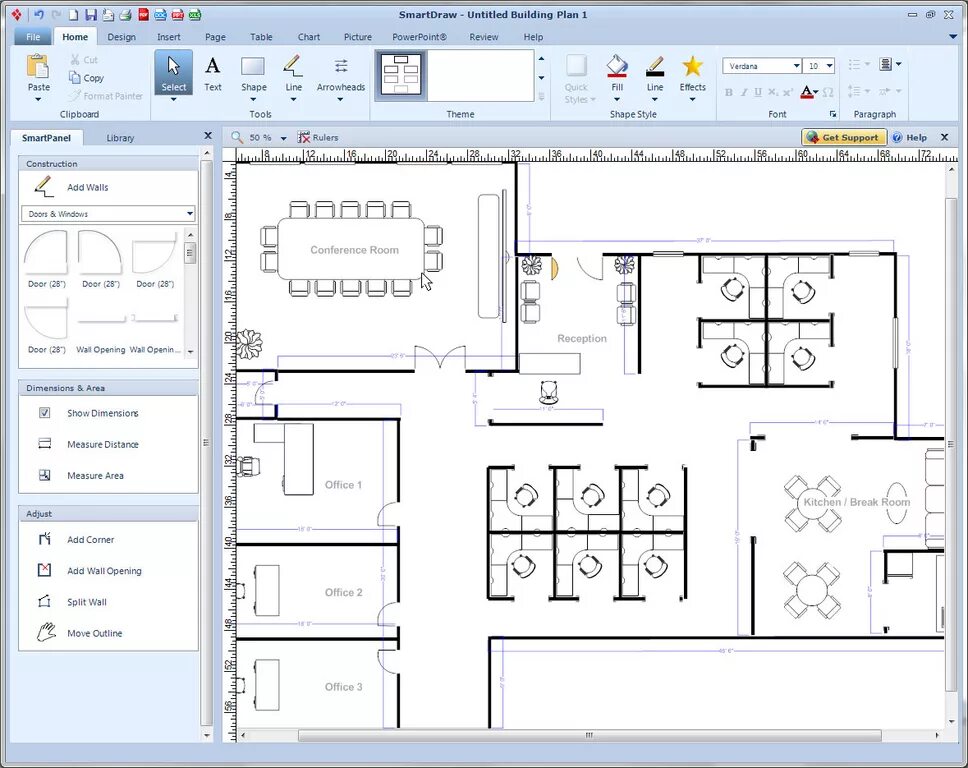Select the Conference Room label on the plan
Viewport: 968px width, 768px height.
[354, 250]
